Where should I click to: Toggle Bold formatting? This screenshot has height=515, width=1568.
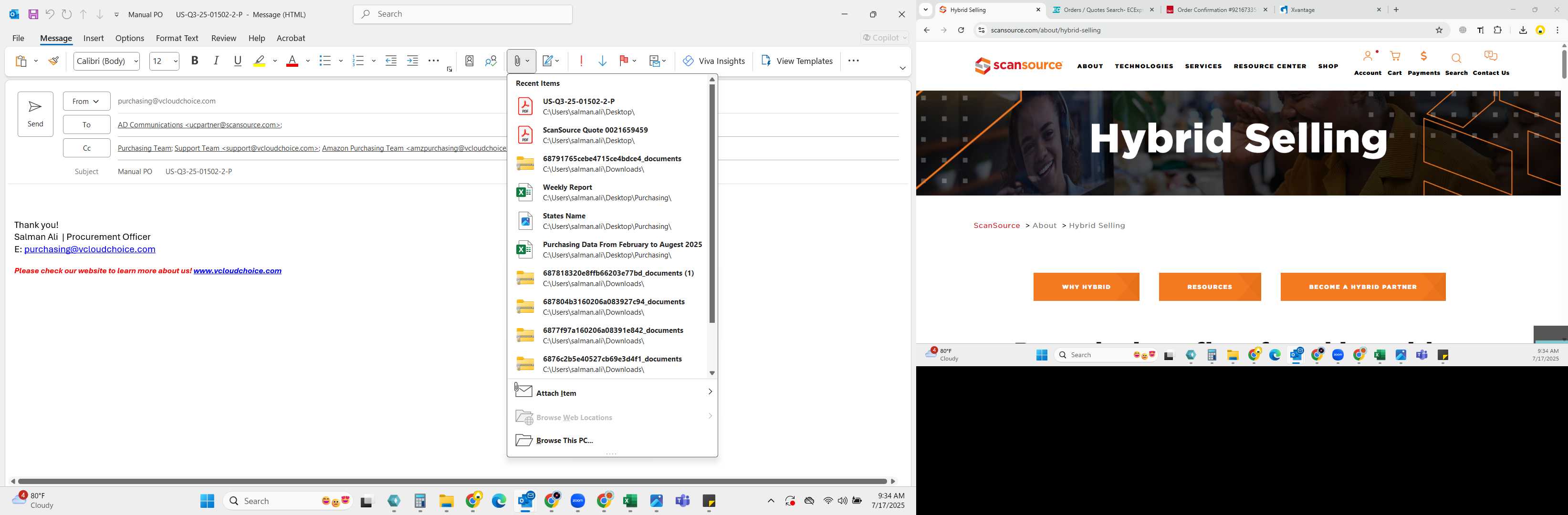coord(195,61)
